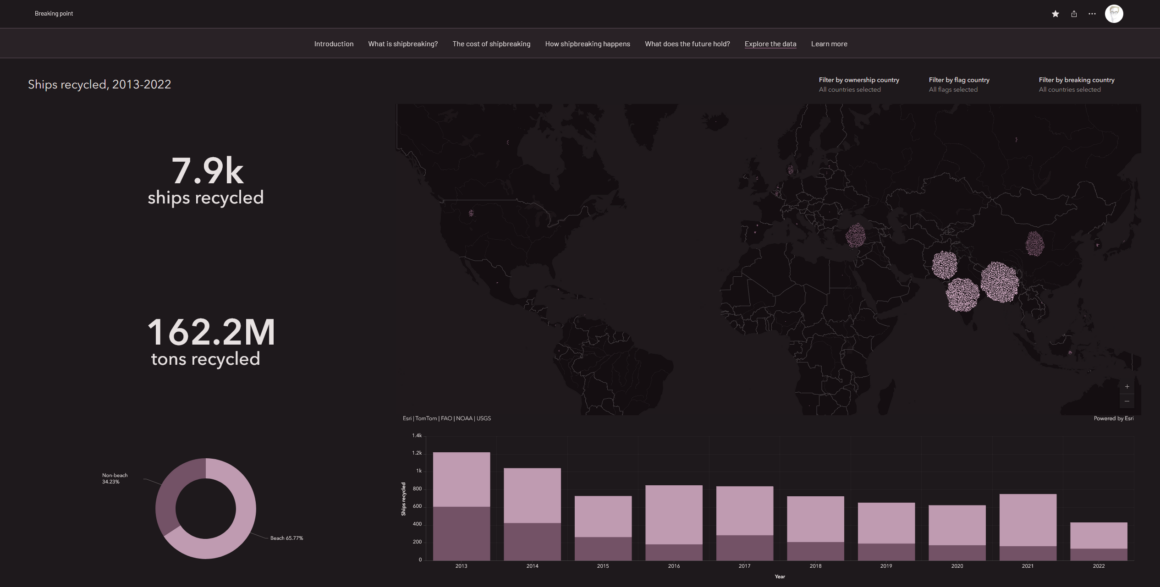This screenshot has width=1160, height=587.
Task: Expand Filter by ownership country dropdown
Action: tap(859, 84)
